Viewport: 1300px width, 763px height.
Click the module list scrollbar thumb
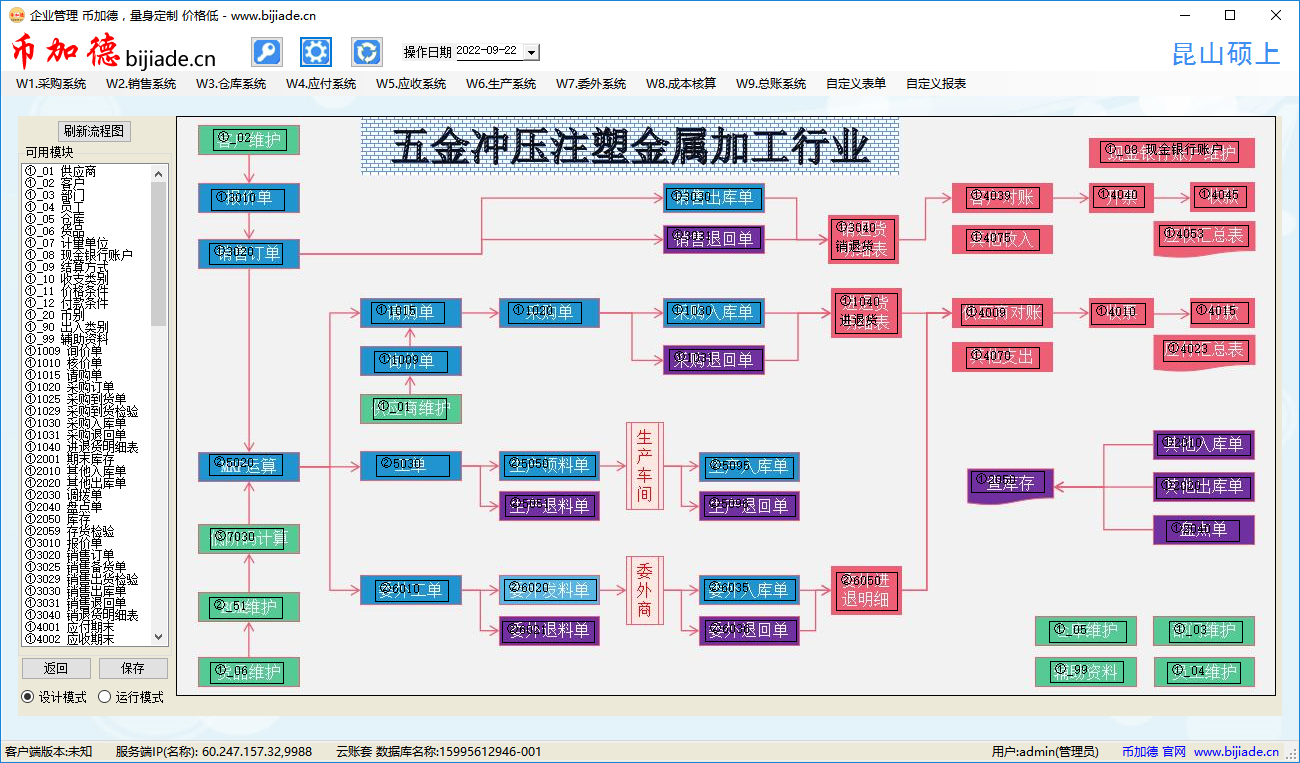pos(159,253)
